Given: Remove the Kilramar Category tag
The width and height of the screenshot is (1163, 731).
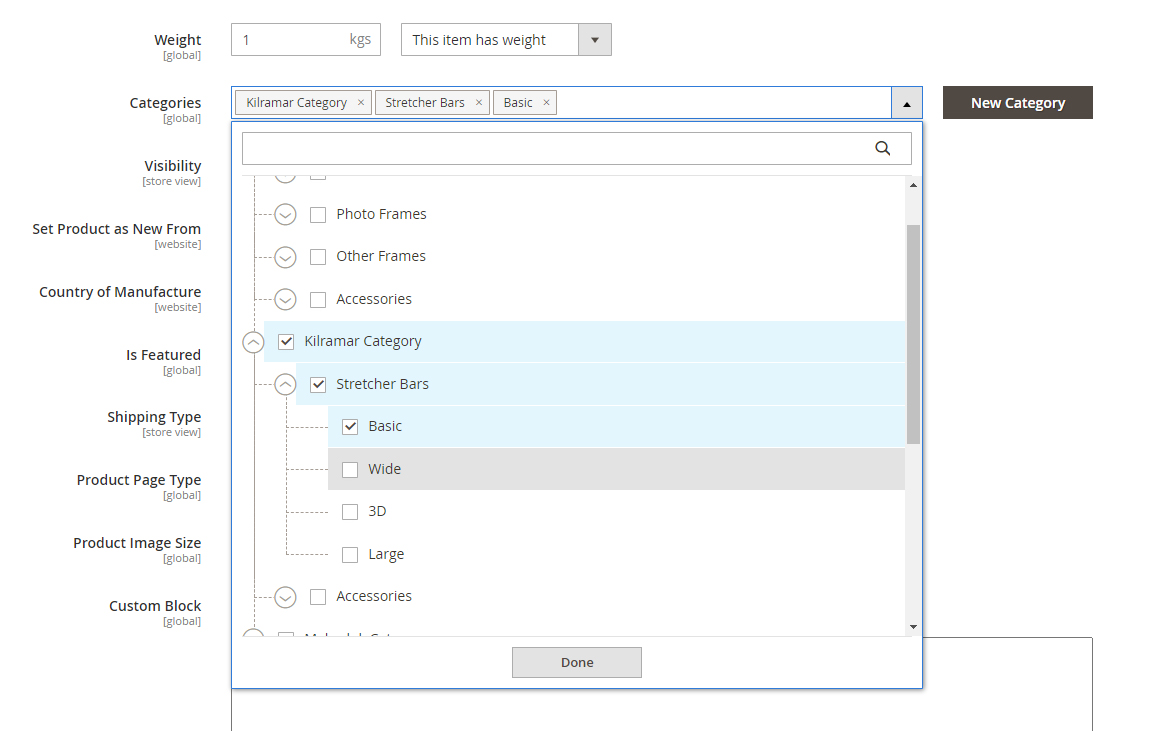Looking at the screenshot, I should point(360,102).
